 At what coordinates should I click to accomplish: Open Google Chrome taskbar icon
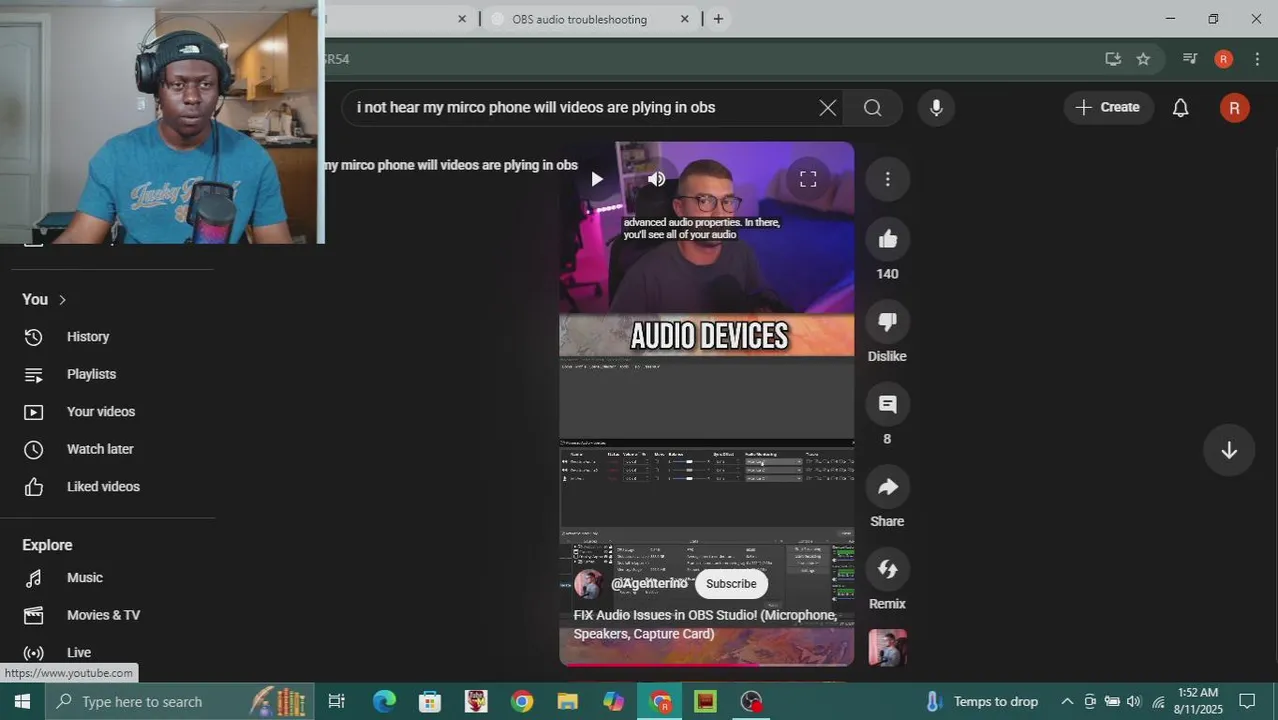pos(522,702)
